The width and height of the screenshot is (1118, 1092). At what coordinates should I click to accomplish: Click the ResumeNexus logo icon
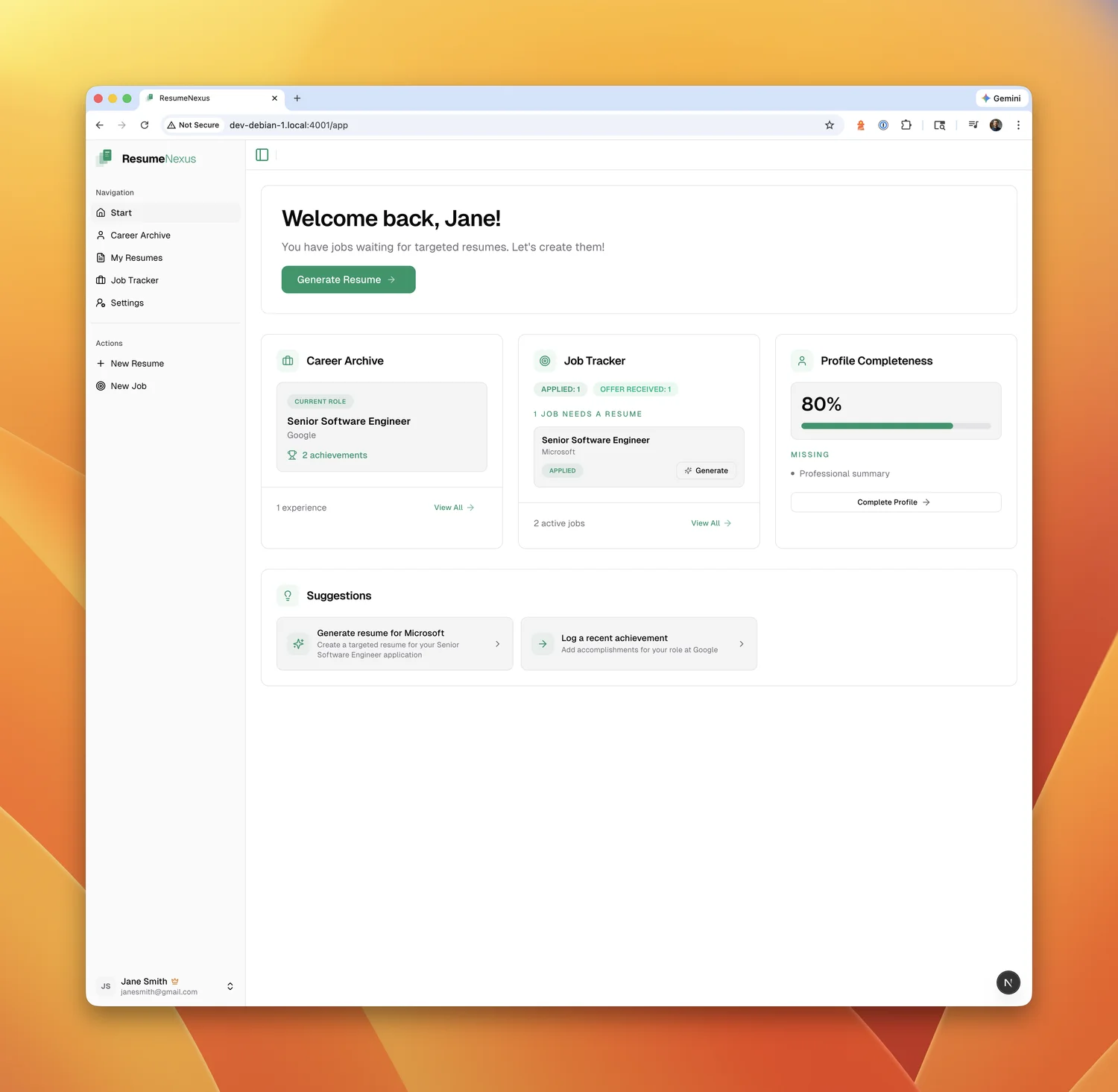point(104,158)
